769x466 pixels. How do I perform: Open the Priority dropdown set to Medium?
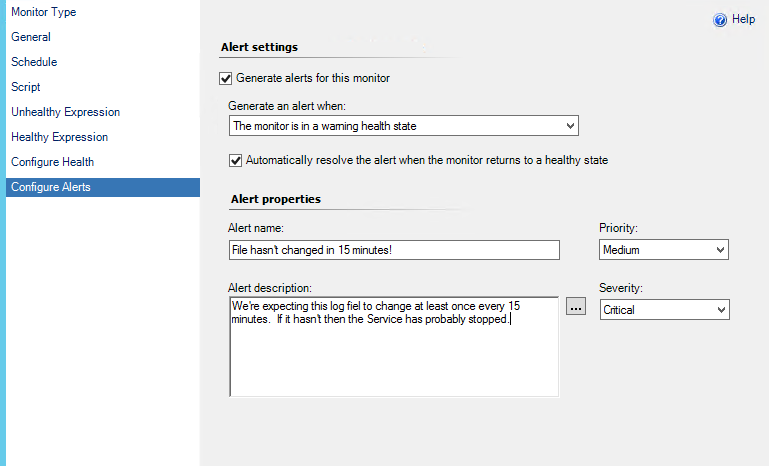[x=664, y=250]
